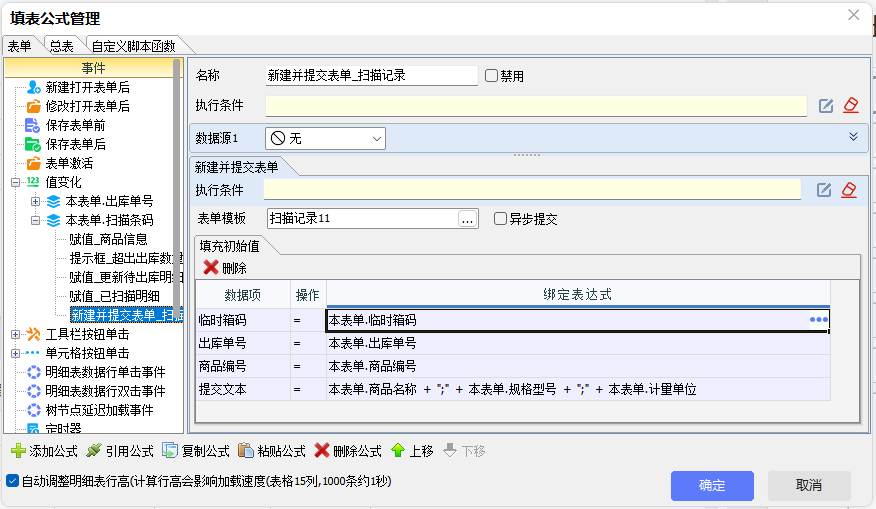This screenshot has height=509, width=876.
Task: Uncheck 自动调整明细表行高 checkbox
Action: [12, 481]
